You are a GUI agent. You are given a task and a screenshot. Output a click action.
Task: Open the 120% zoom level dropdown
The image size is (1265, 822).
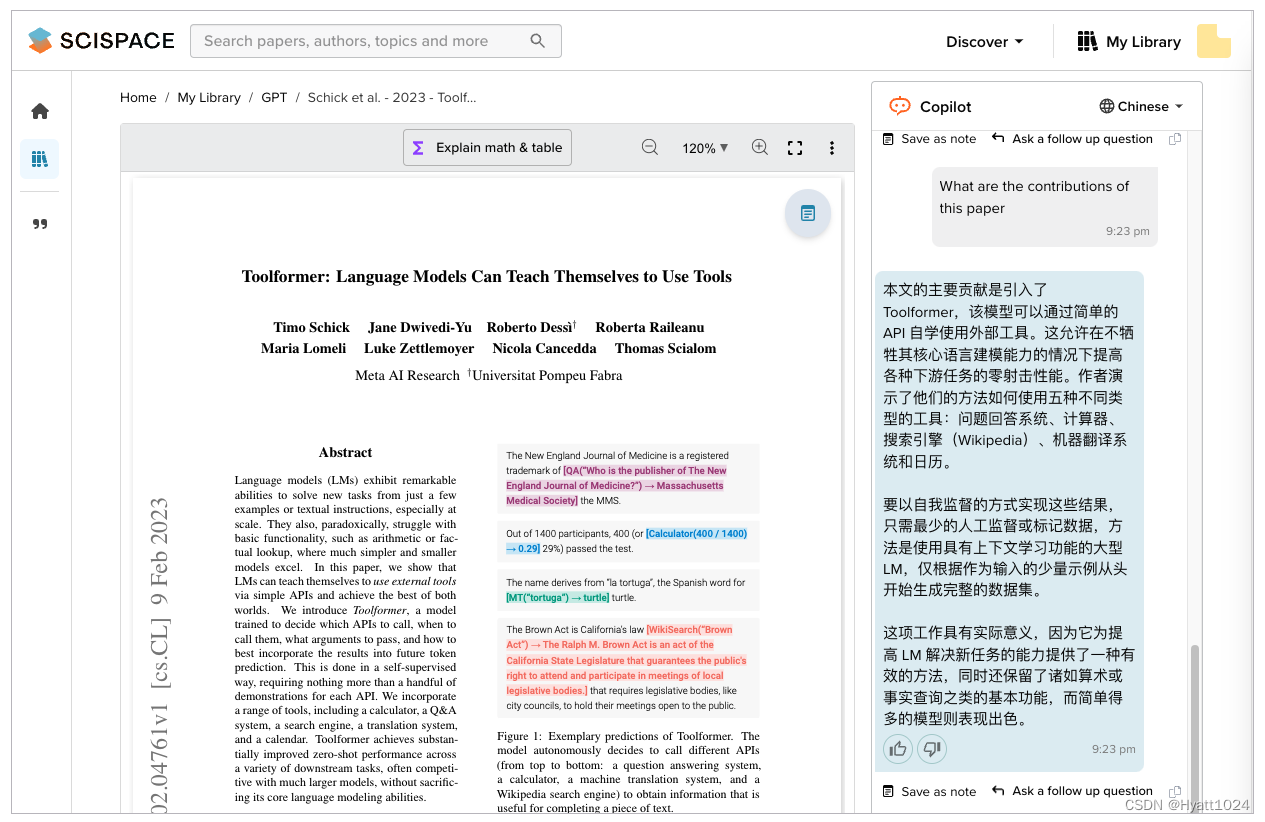[705, 148]
